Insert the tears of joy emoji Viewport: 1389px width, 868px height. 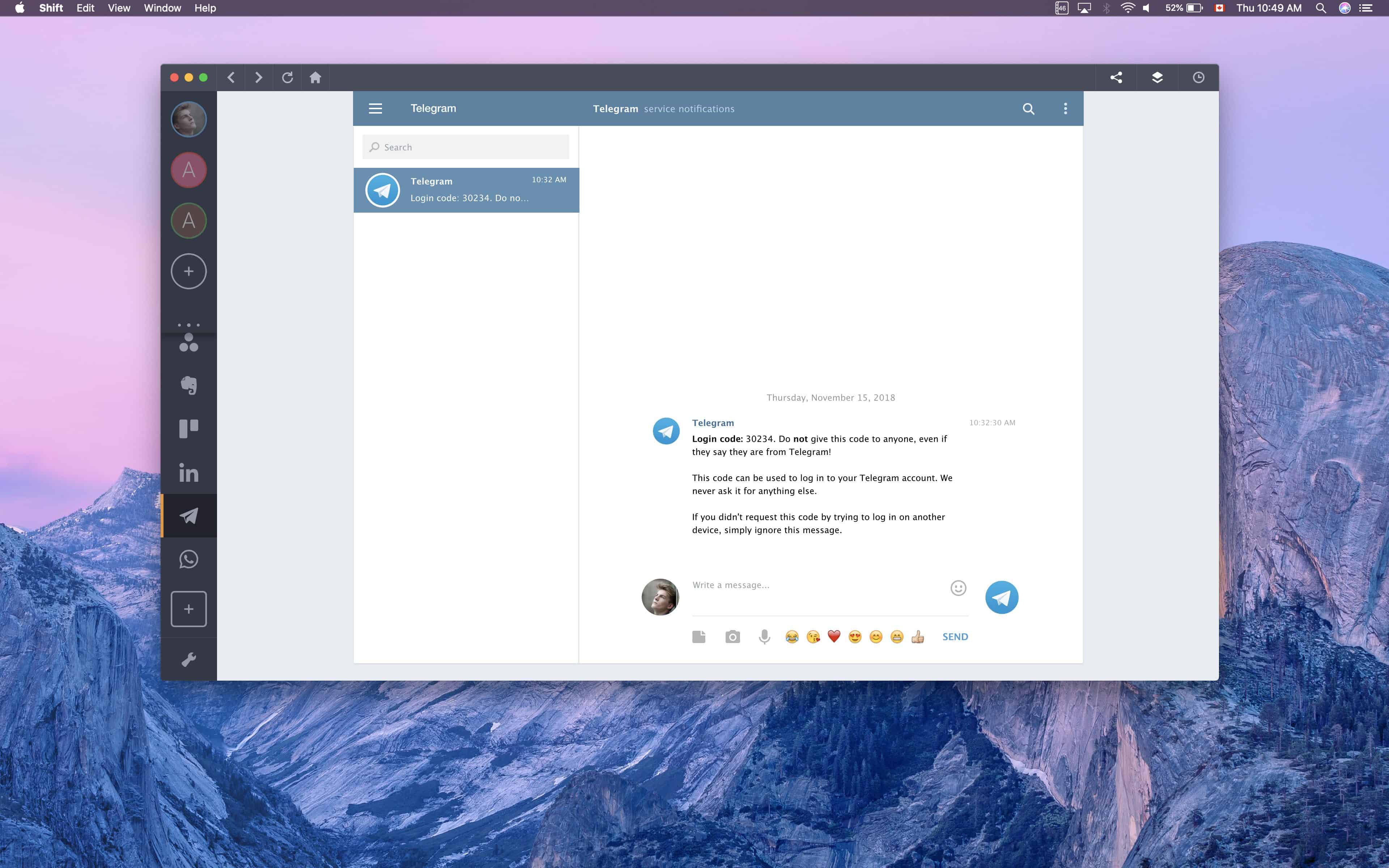[x=791, y=637]
